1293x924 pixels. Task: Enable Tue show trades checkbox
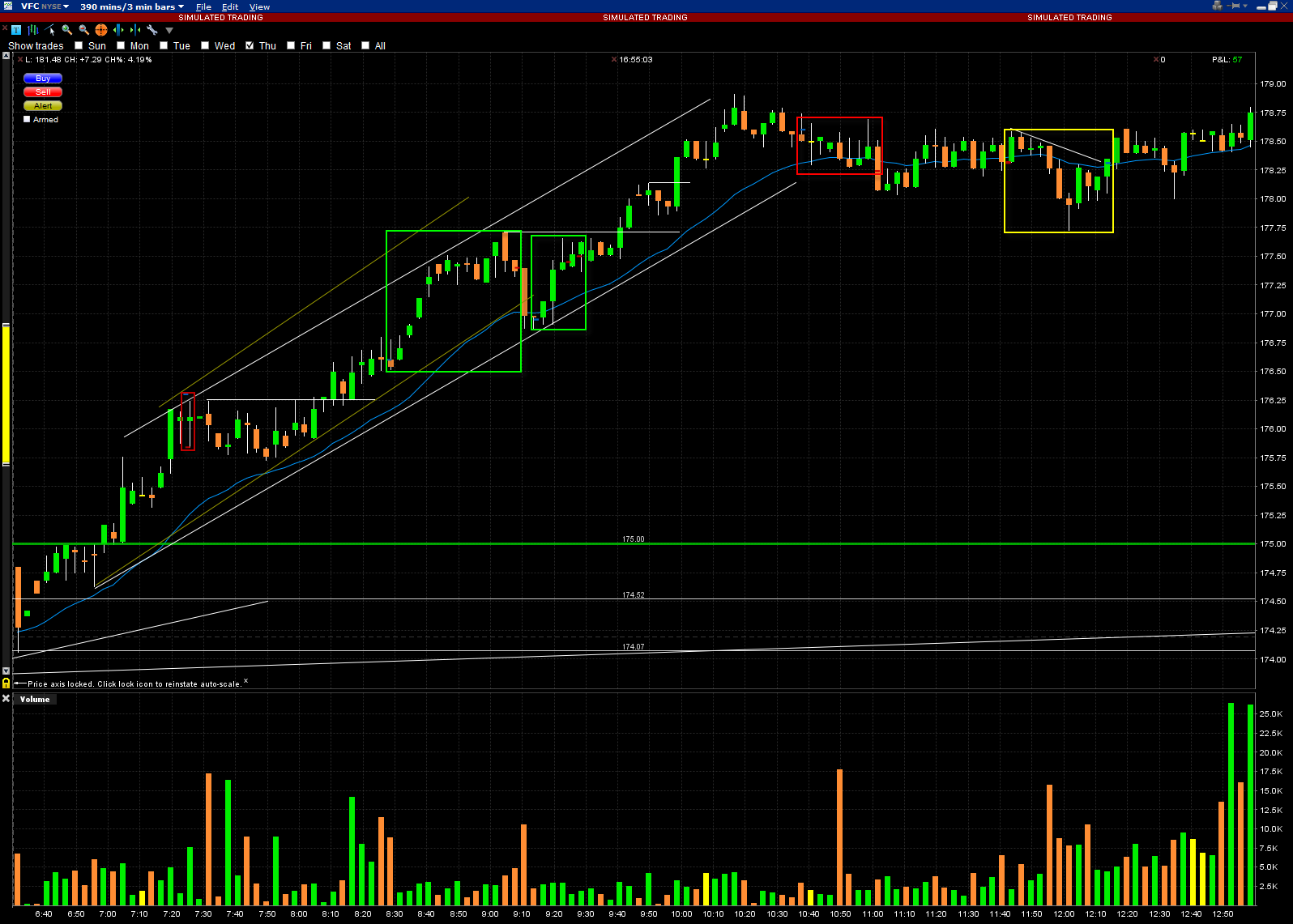pos(164,45)
